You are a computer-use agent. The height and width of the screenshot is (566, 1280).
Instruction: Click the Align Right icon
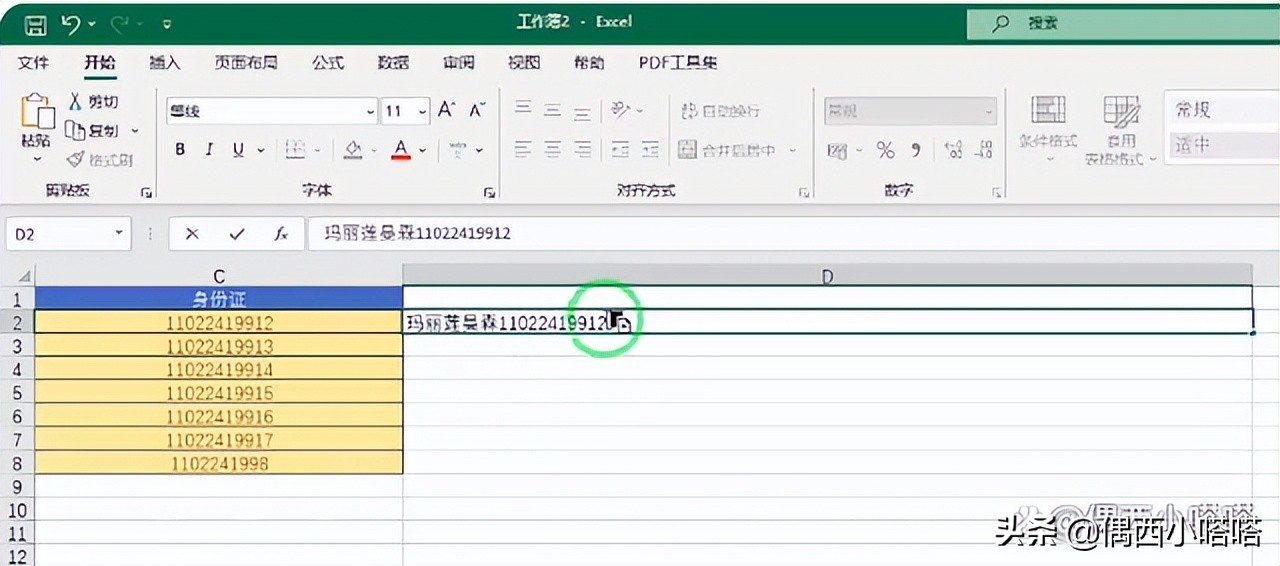(x=582, y=150)
